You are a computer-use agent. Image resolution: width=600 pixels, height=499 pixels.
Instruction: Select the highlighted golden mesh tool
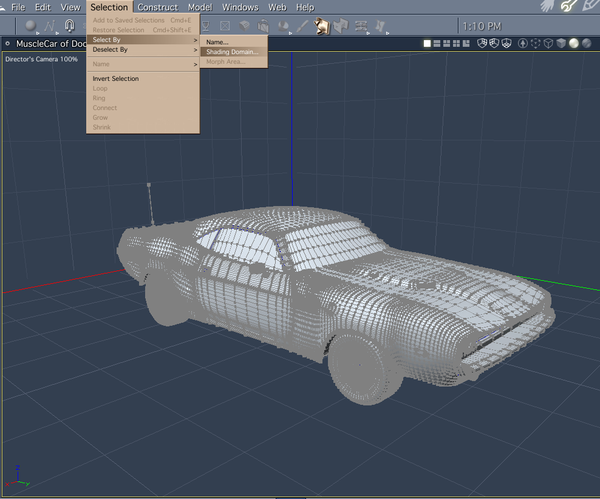coord(322,26)
